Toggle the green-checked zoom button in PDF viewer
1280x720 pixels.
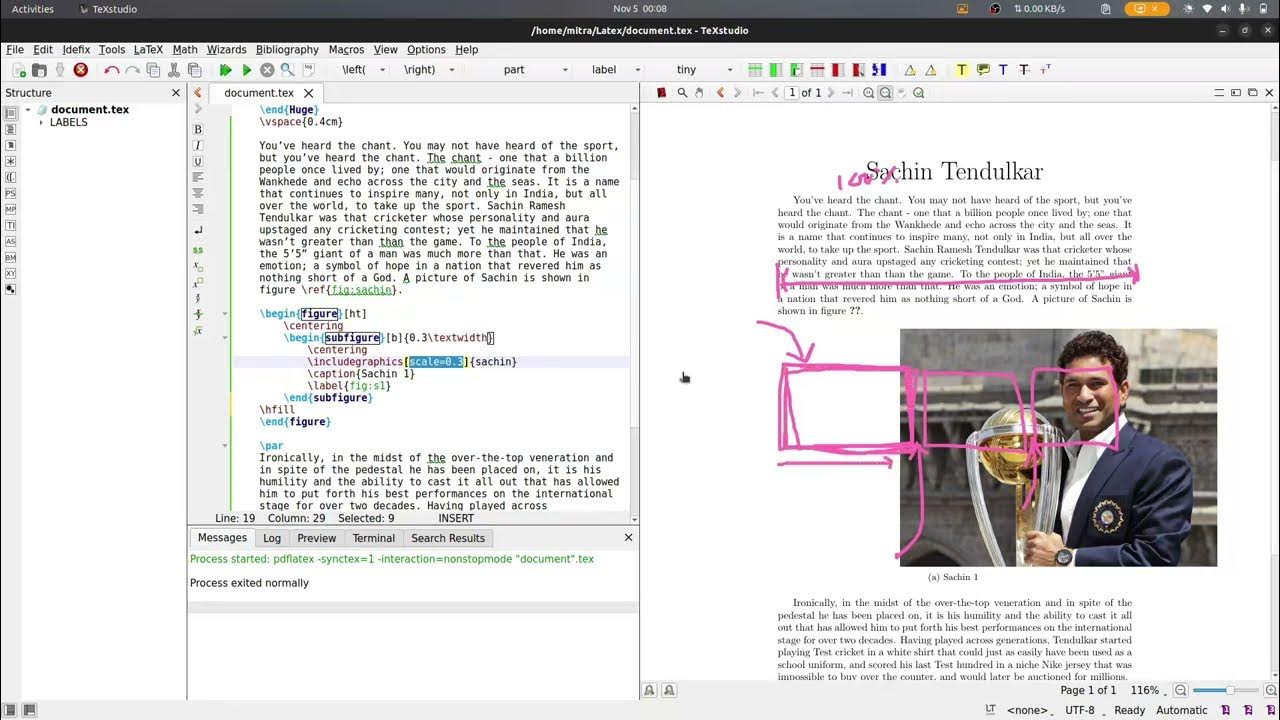918,93
